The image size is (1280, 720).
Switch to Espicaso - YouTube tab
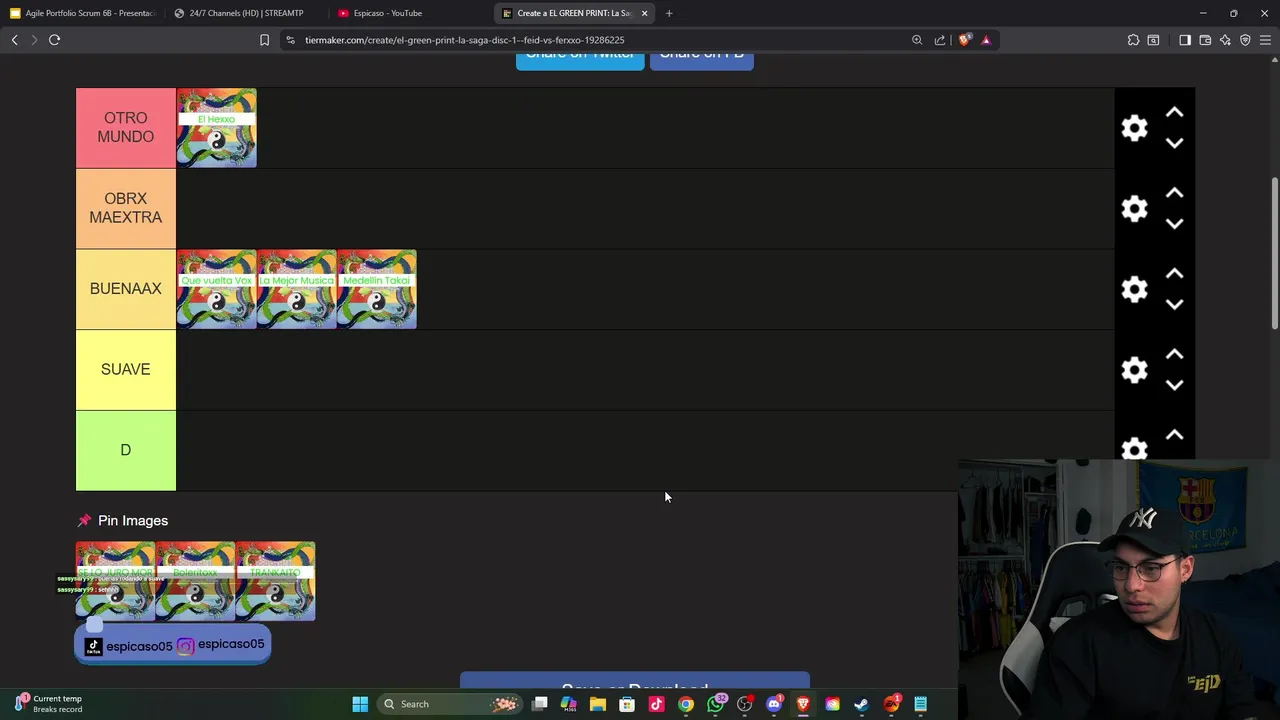point(388,13)
